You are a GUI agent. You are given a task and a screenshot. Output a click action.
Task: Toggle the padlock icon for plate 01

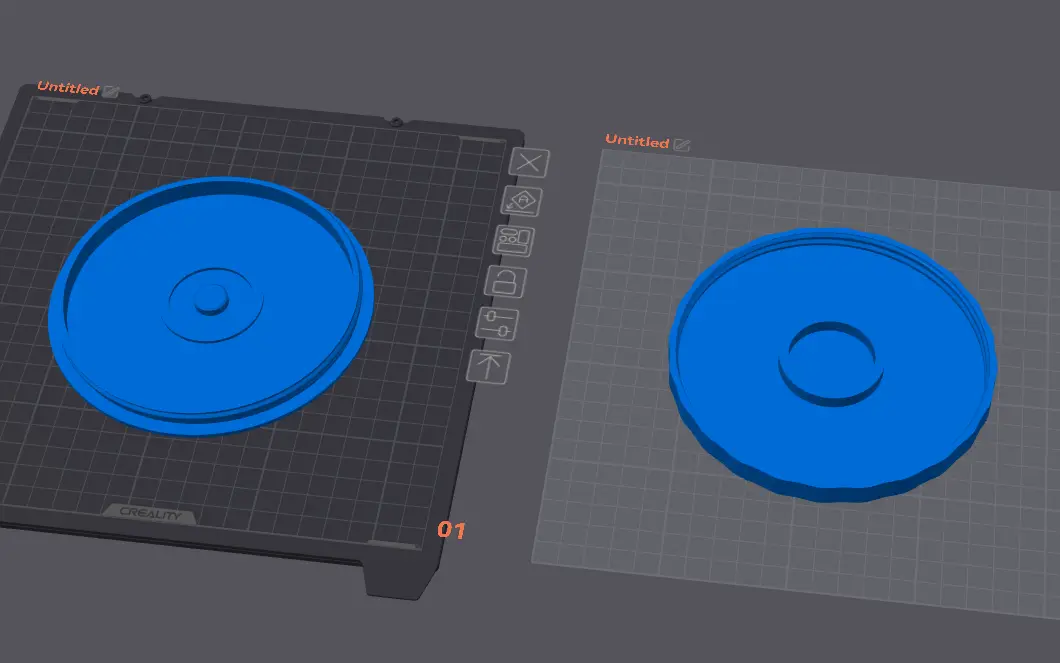(x=506, y=282)
